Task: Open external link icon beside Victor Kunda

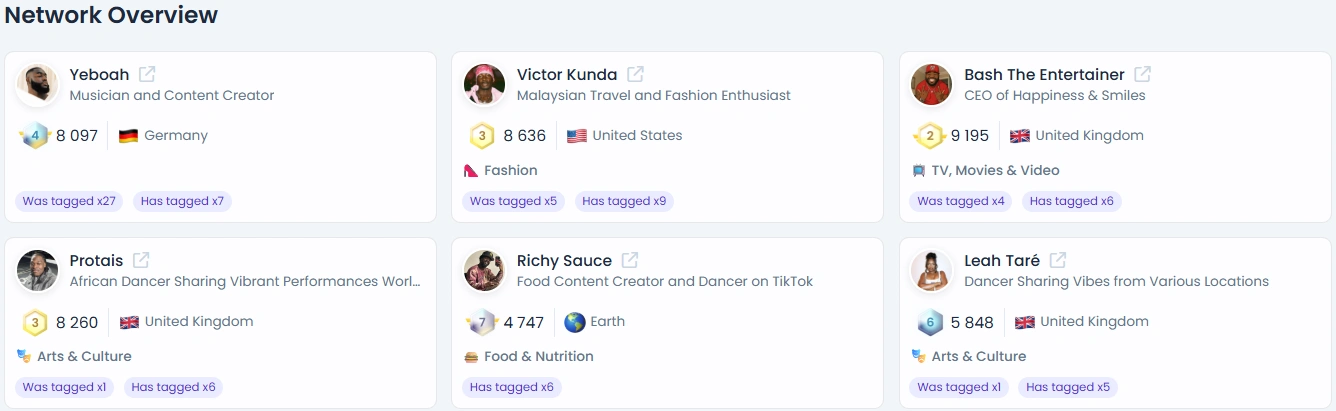Action: (x=635, y=74)
